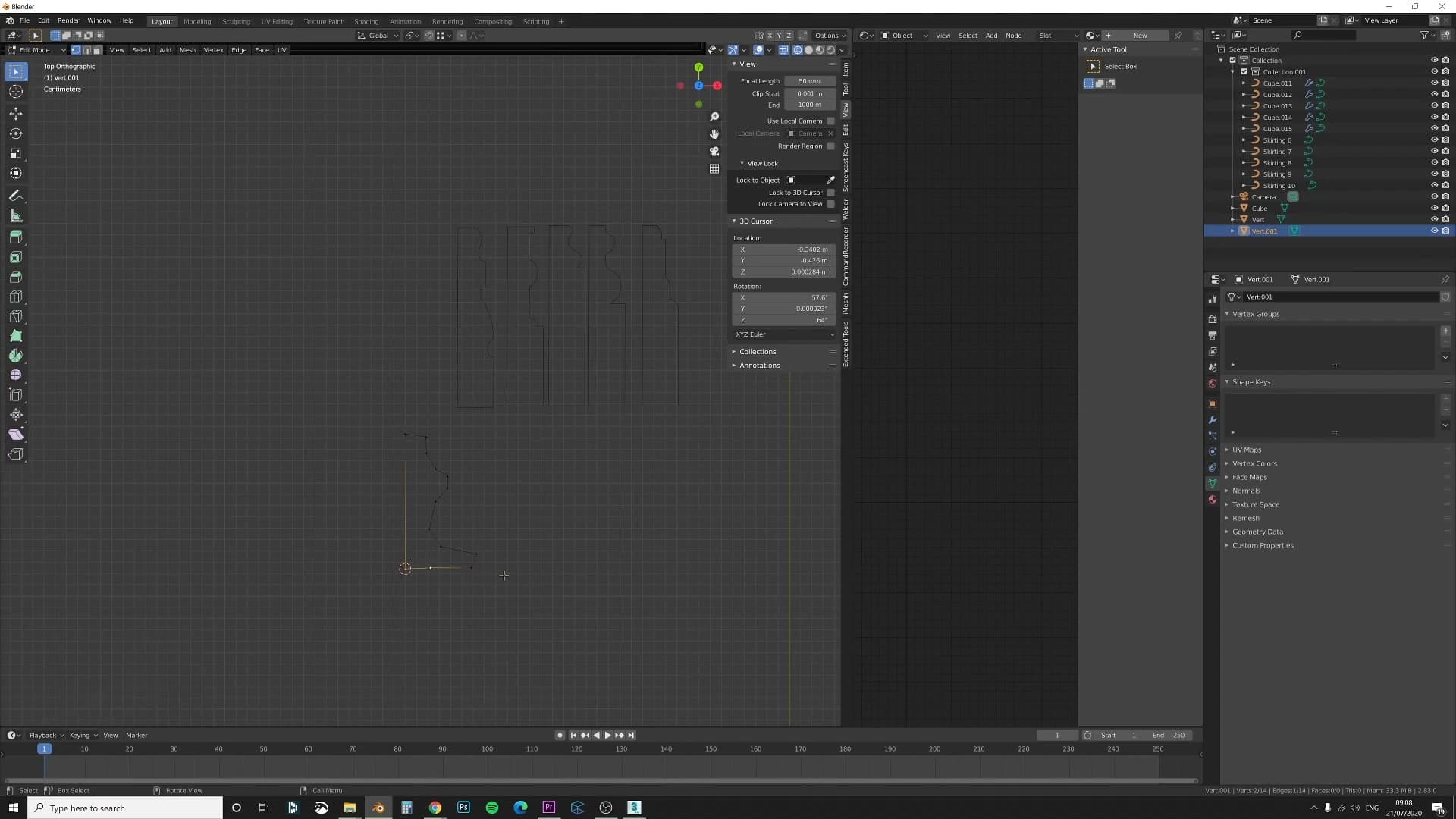The width and height of the screenshot is (1456, 819).
Task: Switch to the Modeling workspace tab
Action: [x=197, y=21]
